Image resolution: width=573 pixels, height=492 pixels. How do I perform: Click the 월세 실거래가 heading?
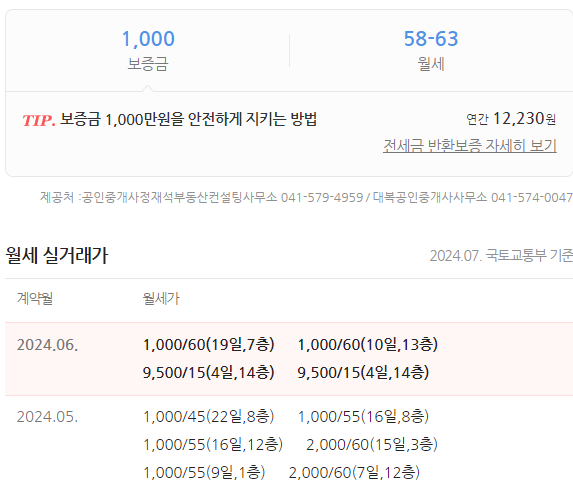pos(57,255)
